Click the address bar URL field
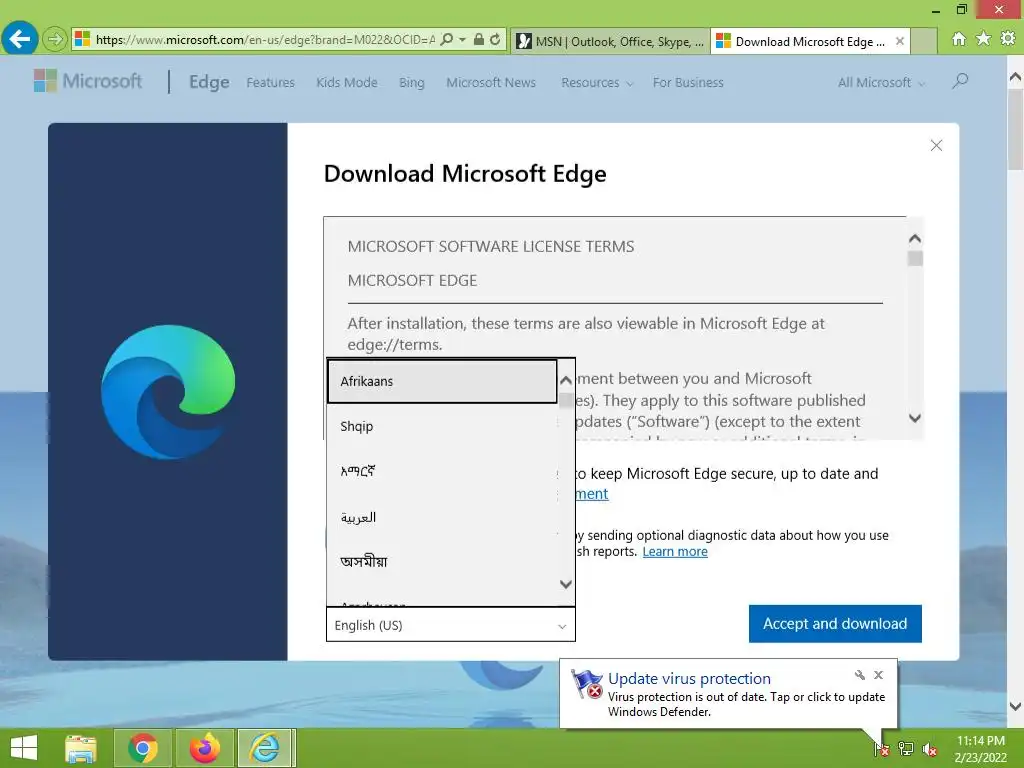 click(264, 39)
